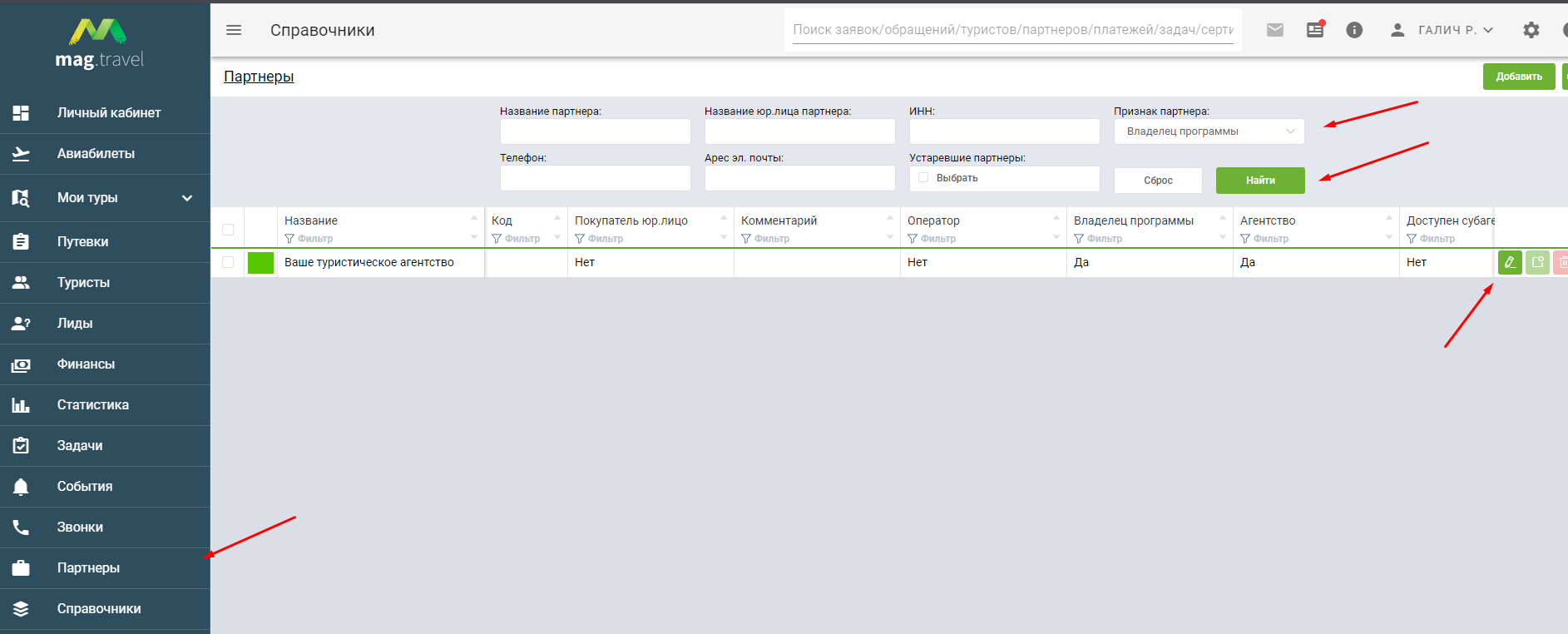
Task: Click the Партнеры briefcase icon
Action: pos(21,568)
